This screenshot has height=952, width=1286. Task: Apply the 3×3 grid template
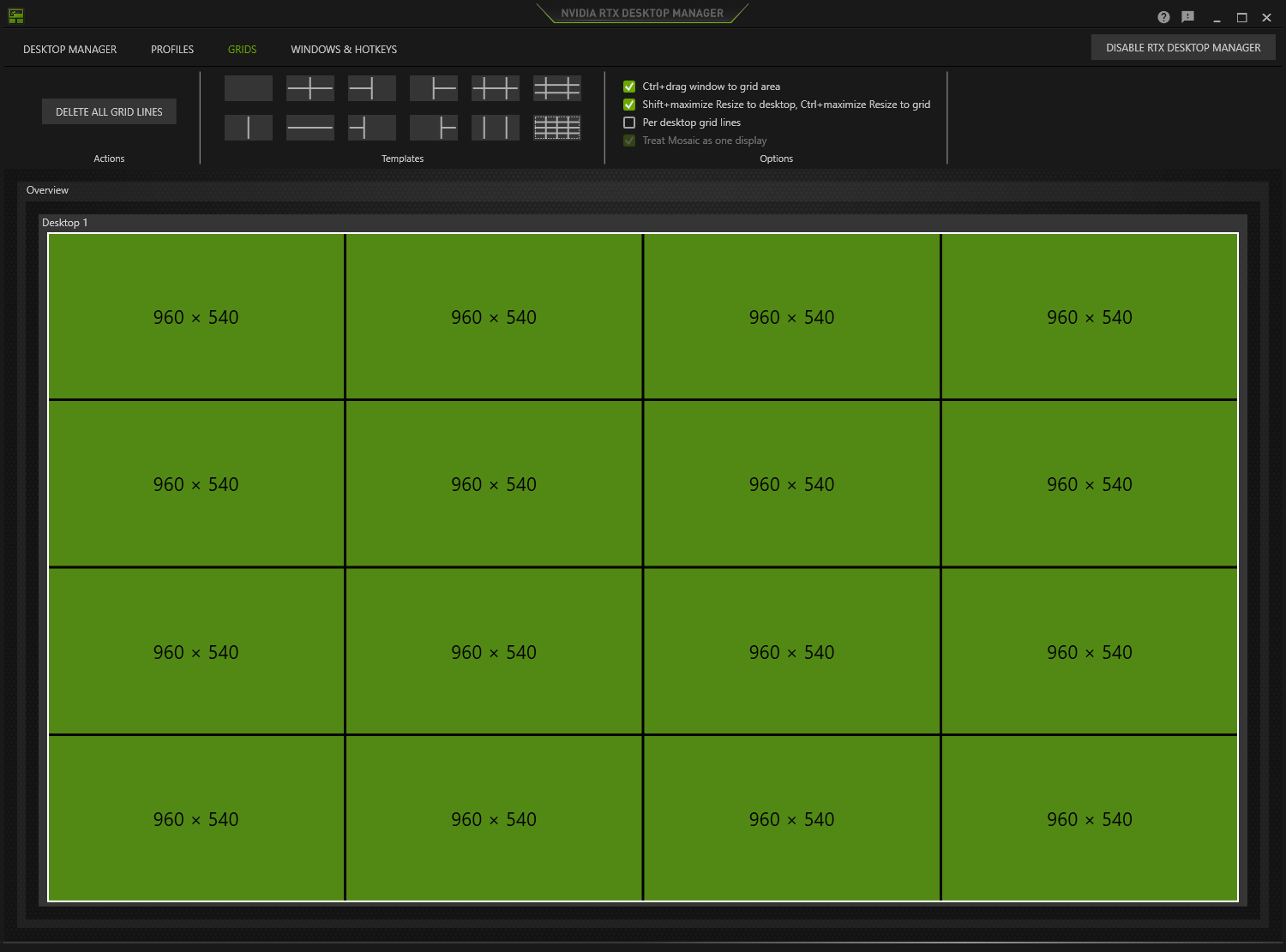coord(557,88)
